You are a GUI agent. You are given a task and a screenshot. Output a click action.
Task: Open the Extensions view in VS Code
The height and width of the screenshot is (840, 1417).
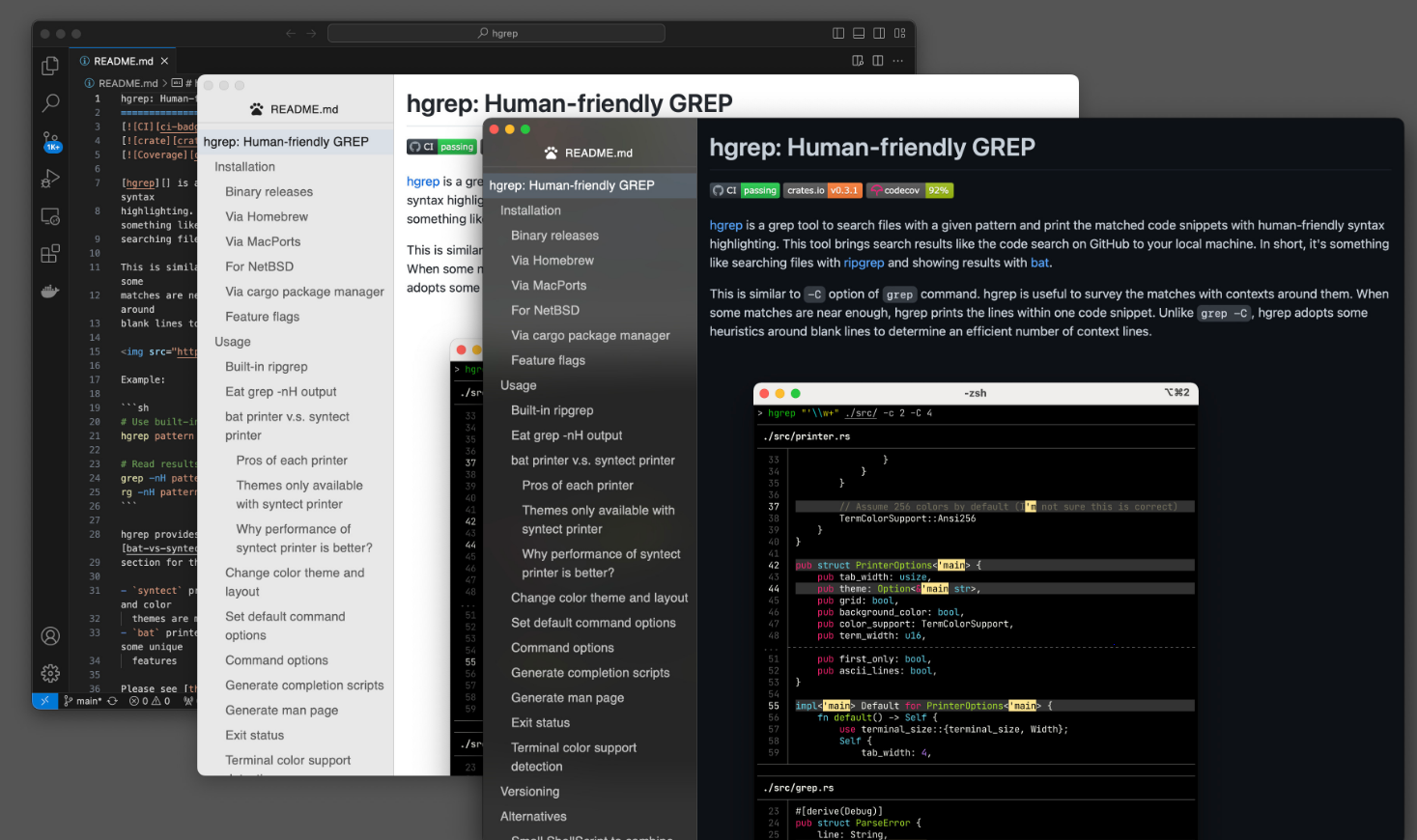pos(50,254)
